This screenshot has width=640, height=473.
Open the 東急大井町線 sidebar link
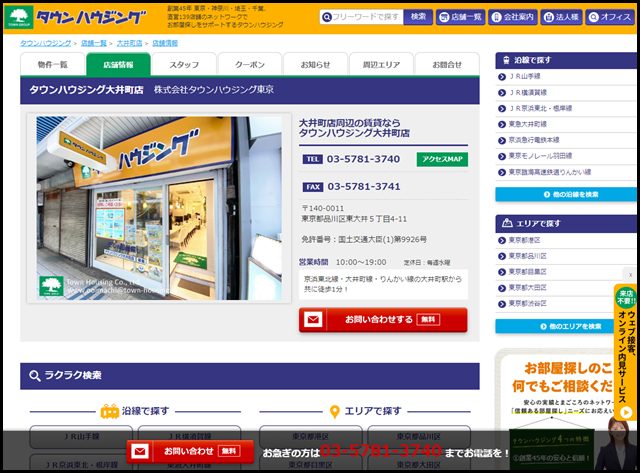527,124
